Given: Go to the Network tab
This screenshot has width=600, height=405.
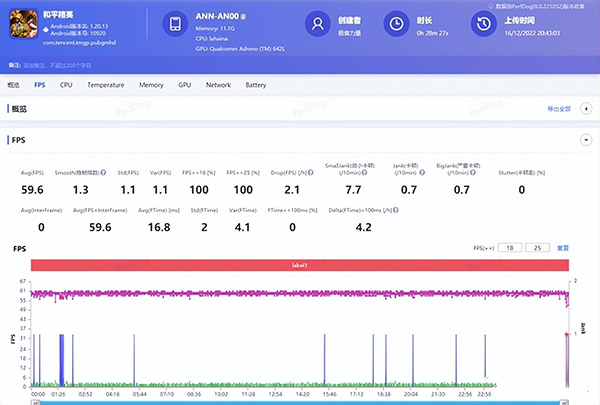Looking at the screenshot, I should click(x=218, y=86).
